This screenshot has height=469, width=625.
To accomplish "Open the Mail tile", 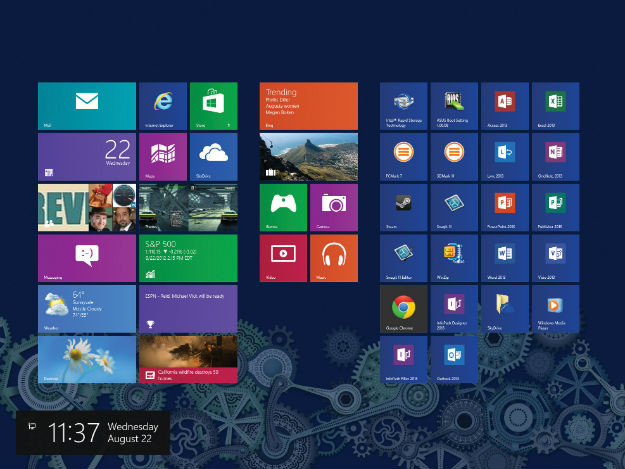I will (x=86, y=106).
